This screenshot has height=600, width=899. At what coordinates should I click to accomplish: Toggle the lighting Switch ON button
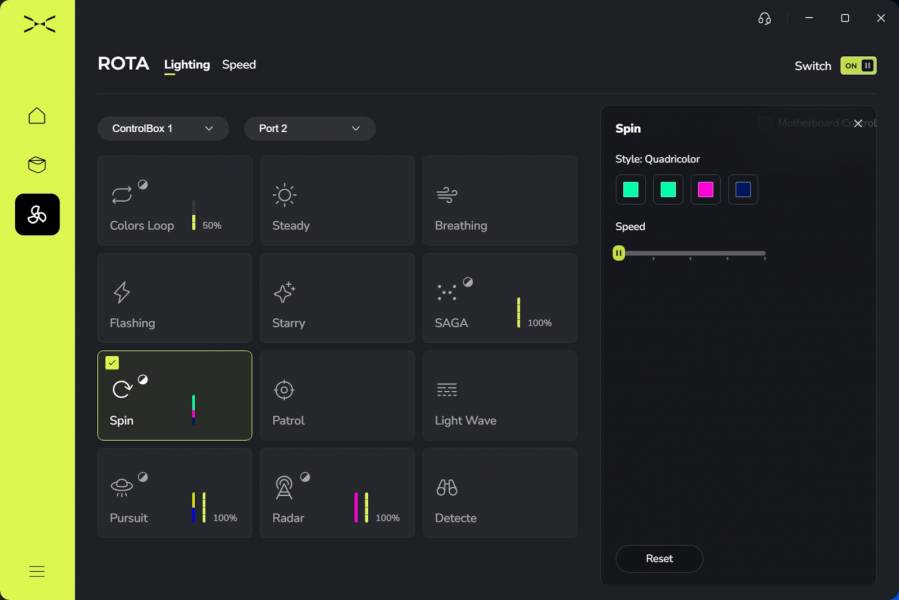point(858,65)
